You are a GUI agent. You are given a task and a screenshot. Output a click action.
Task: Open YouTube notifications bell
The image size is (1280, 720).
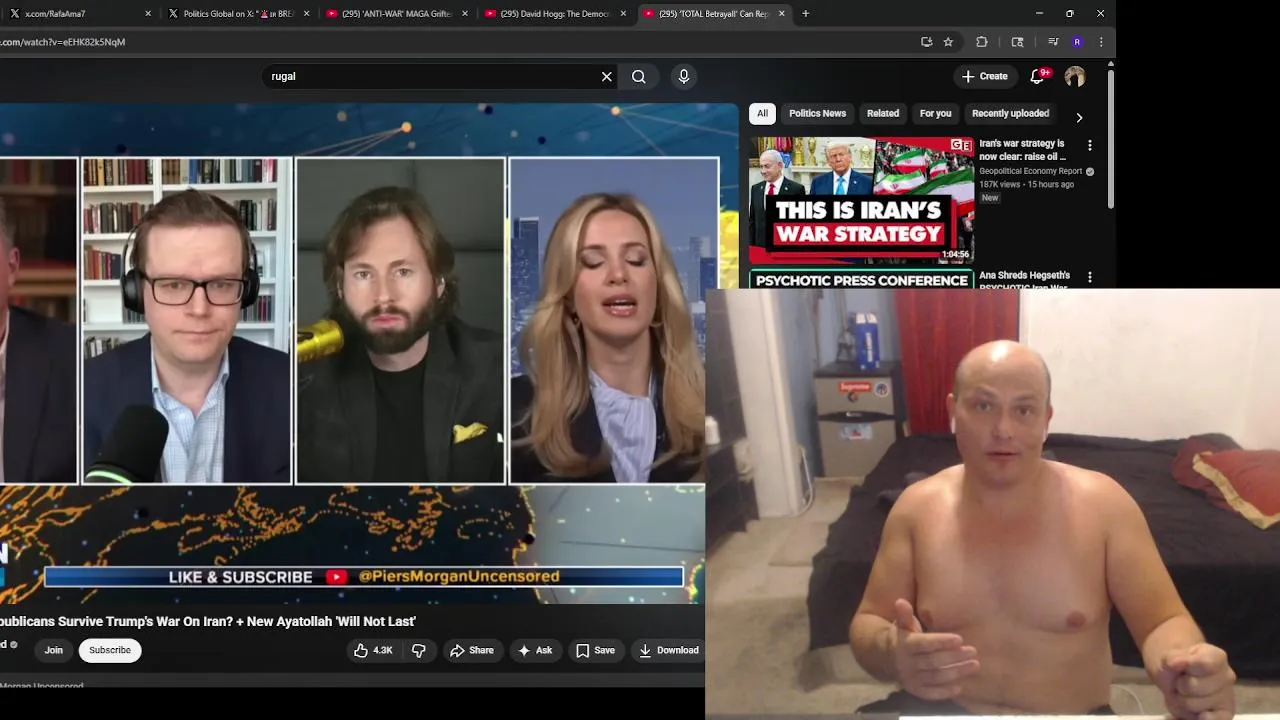tap(1038, 76)
